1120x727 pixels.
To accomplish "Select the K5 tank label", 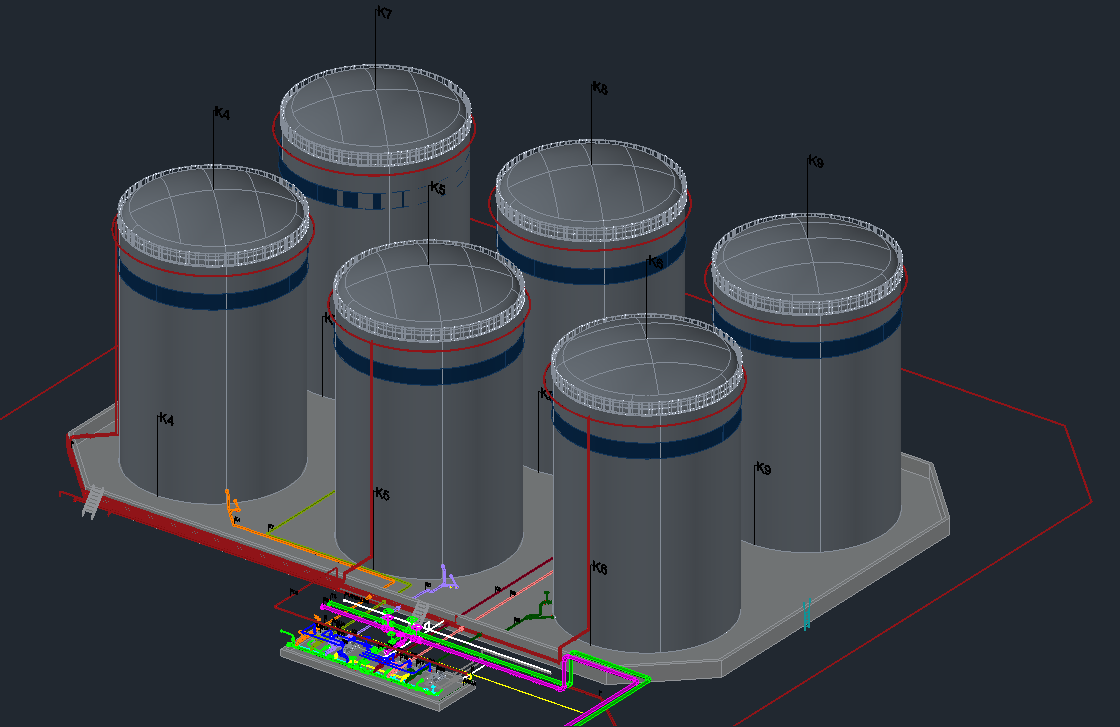I will tap(437, 186).
